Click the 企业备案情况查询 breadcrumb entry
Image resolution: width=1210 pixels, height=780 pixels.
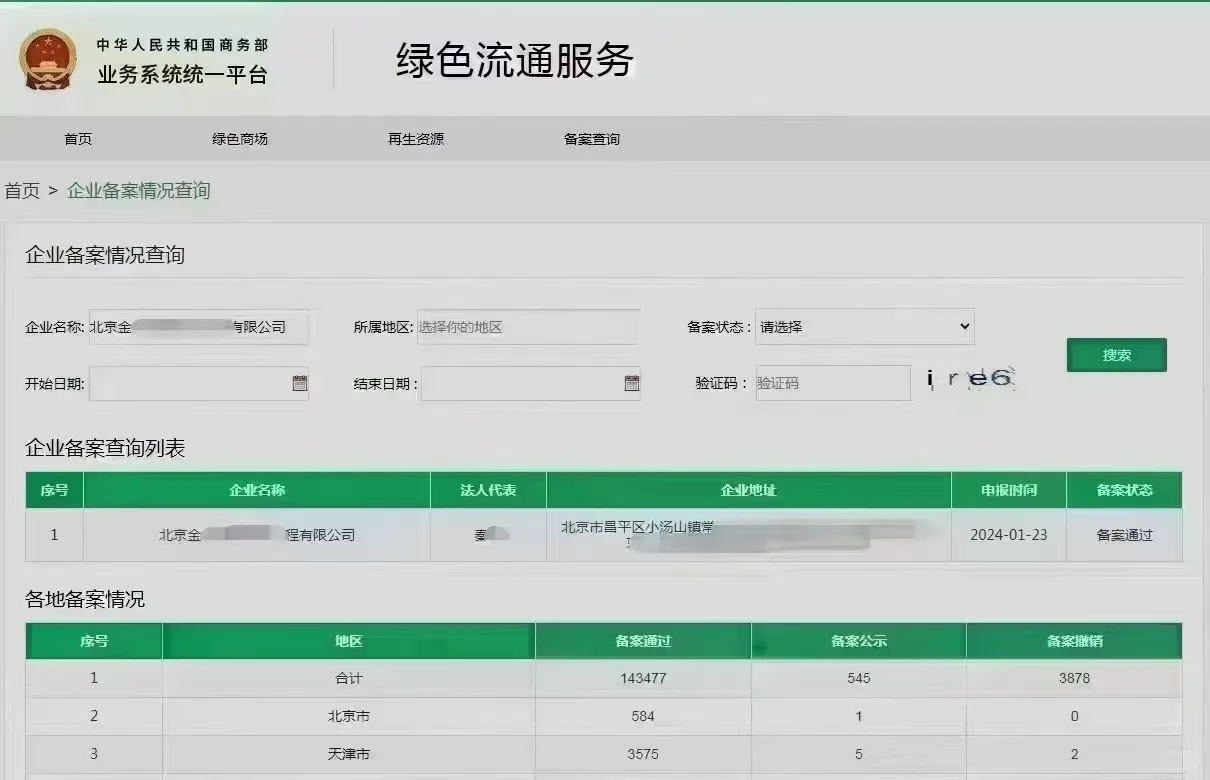tap(137, 190)
